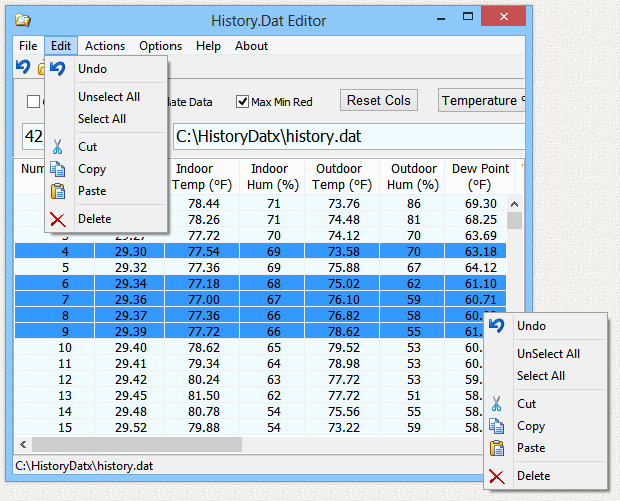620x501 pixels.
Task: Click indoor temp cell 81.50
Action: pyautogui.click(x=202, y=395)
